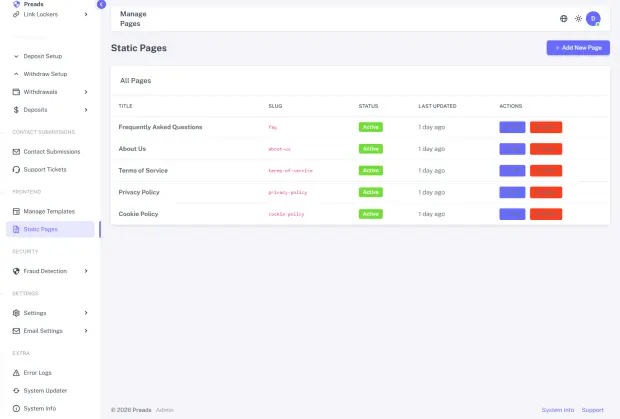Click the 'about-us' slug
This screenshot has height=419, width=620.
[279, 149]
